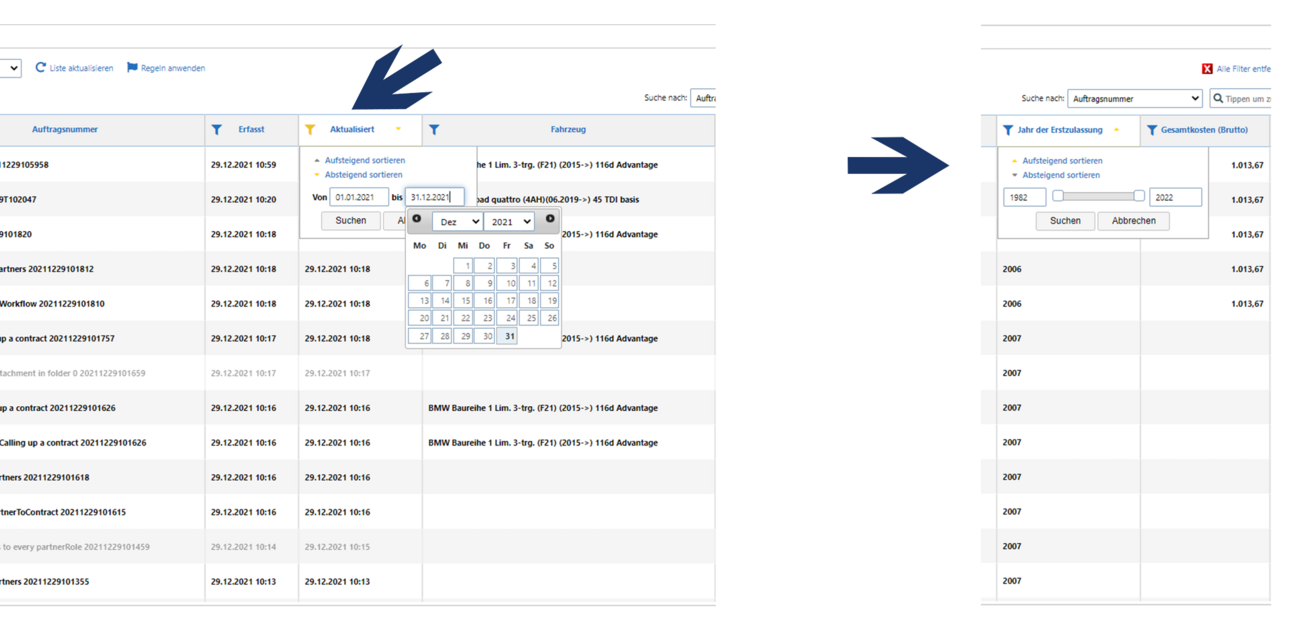
Task: Open the filter icon on Erfasst column
Action: (x=217, y=130)
